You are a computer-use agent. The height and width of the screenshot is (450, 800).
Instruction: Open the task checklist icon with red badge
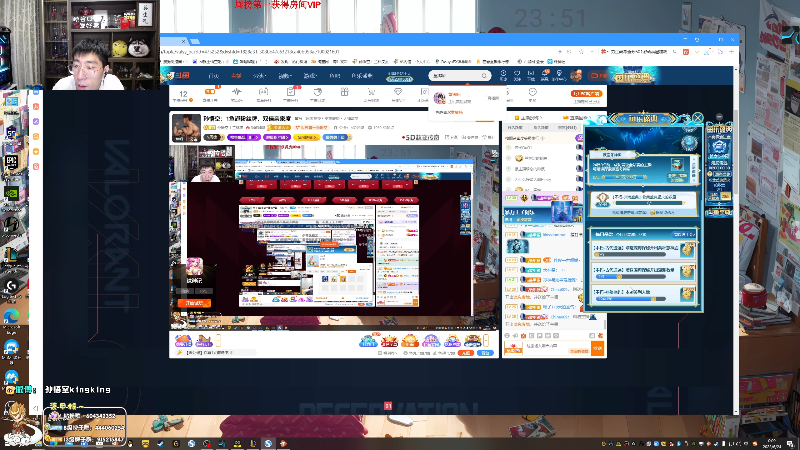[291, 93]
